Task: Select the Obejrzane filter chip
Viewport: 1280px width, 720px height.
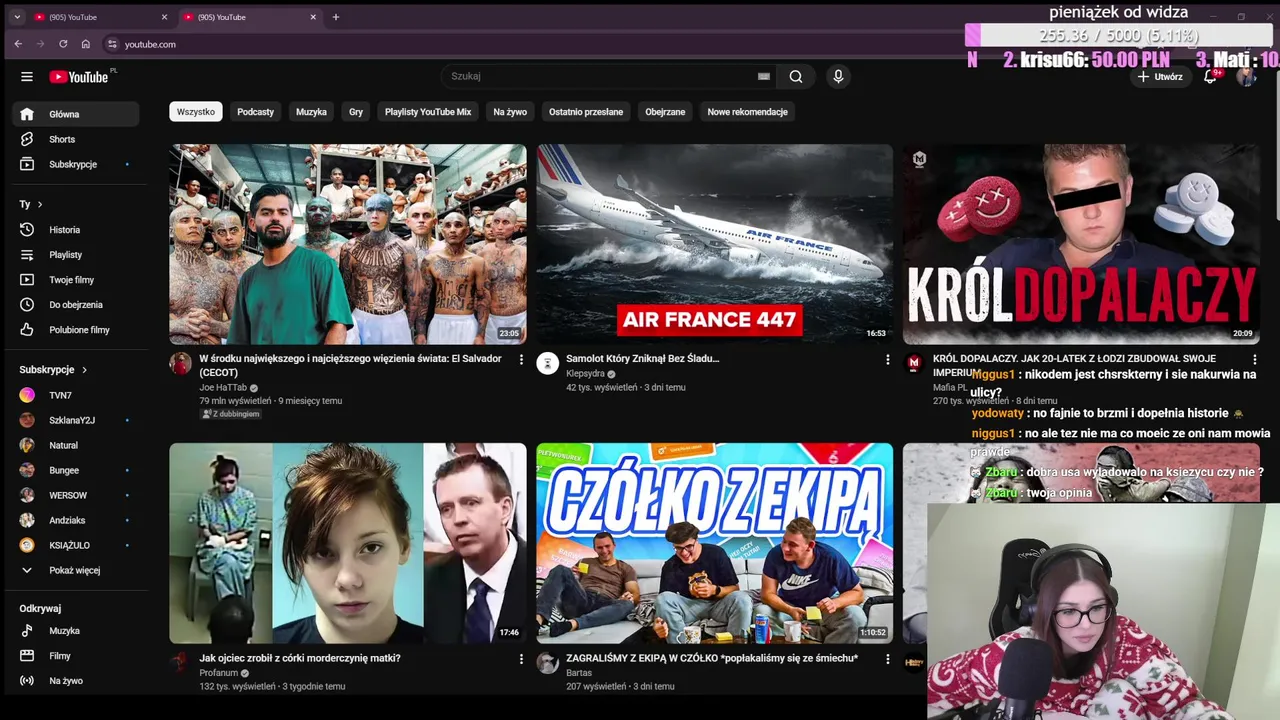Action: point(665,112)
